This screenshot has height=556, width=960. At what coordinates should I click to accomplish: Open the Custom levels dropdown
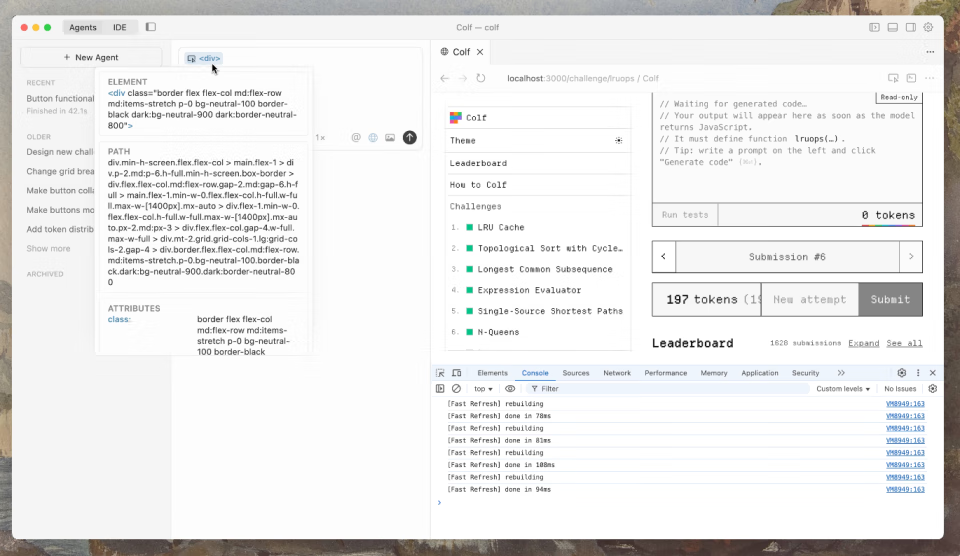point(843,388)
